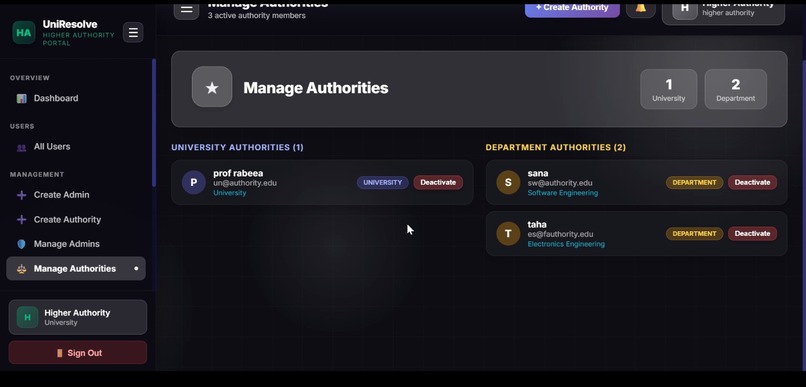This screenshot has width=806, height=387.
Task: Click the All Users people icon
Action: coord(22,147)
